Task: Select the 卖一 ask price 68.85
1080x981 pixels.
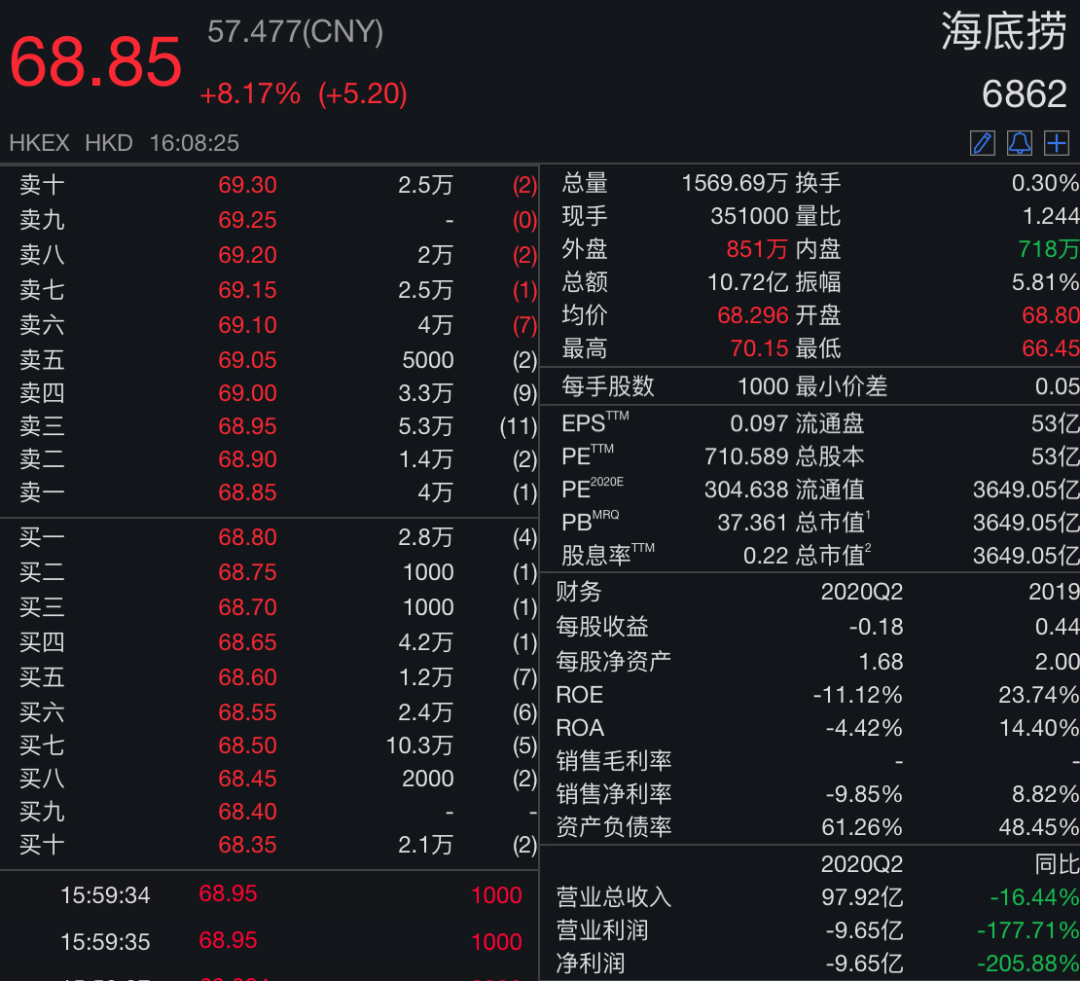Action: coord(247,493)
